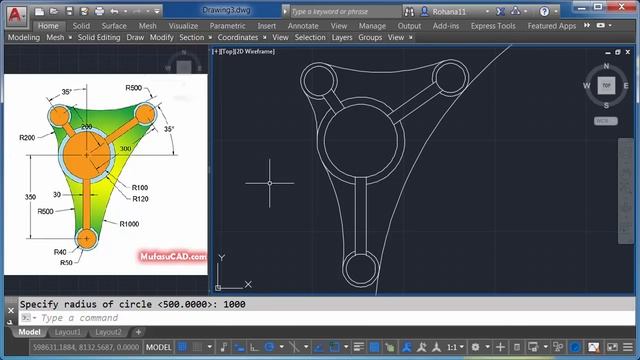
Task: Click the Autodesk A360 triangle icon
Action: (516, 11)
